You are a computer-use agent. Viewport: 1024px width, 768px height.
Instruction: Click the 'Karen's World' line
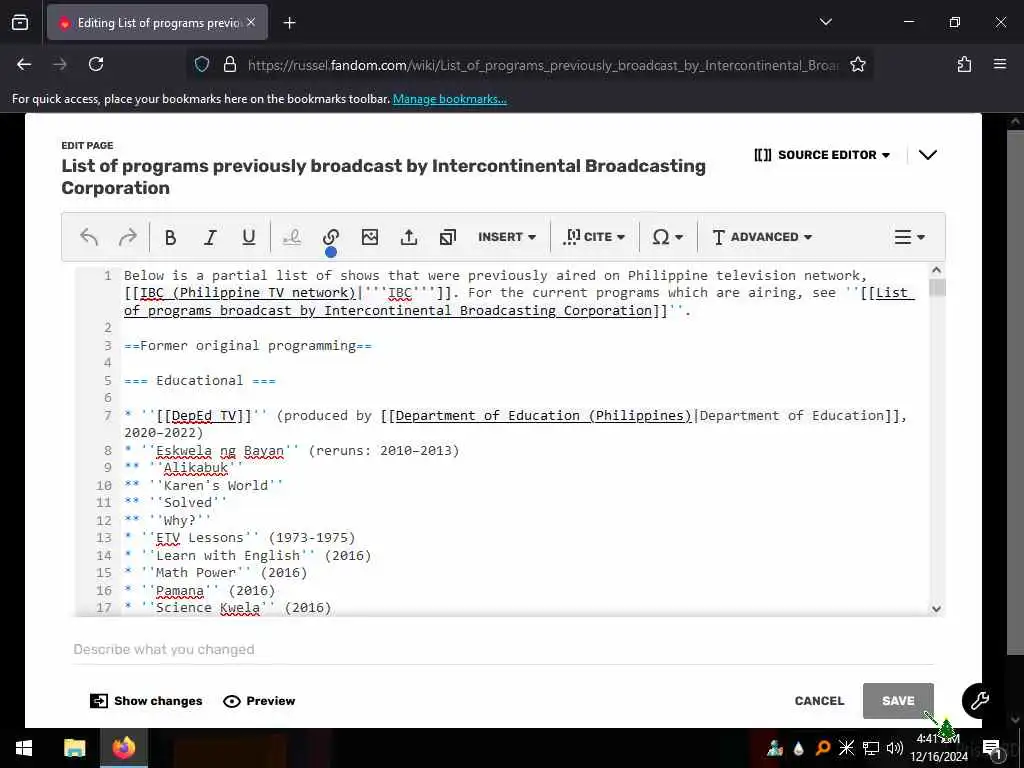204,485
